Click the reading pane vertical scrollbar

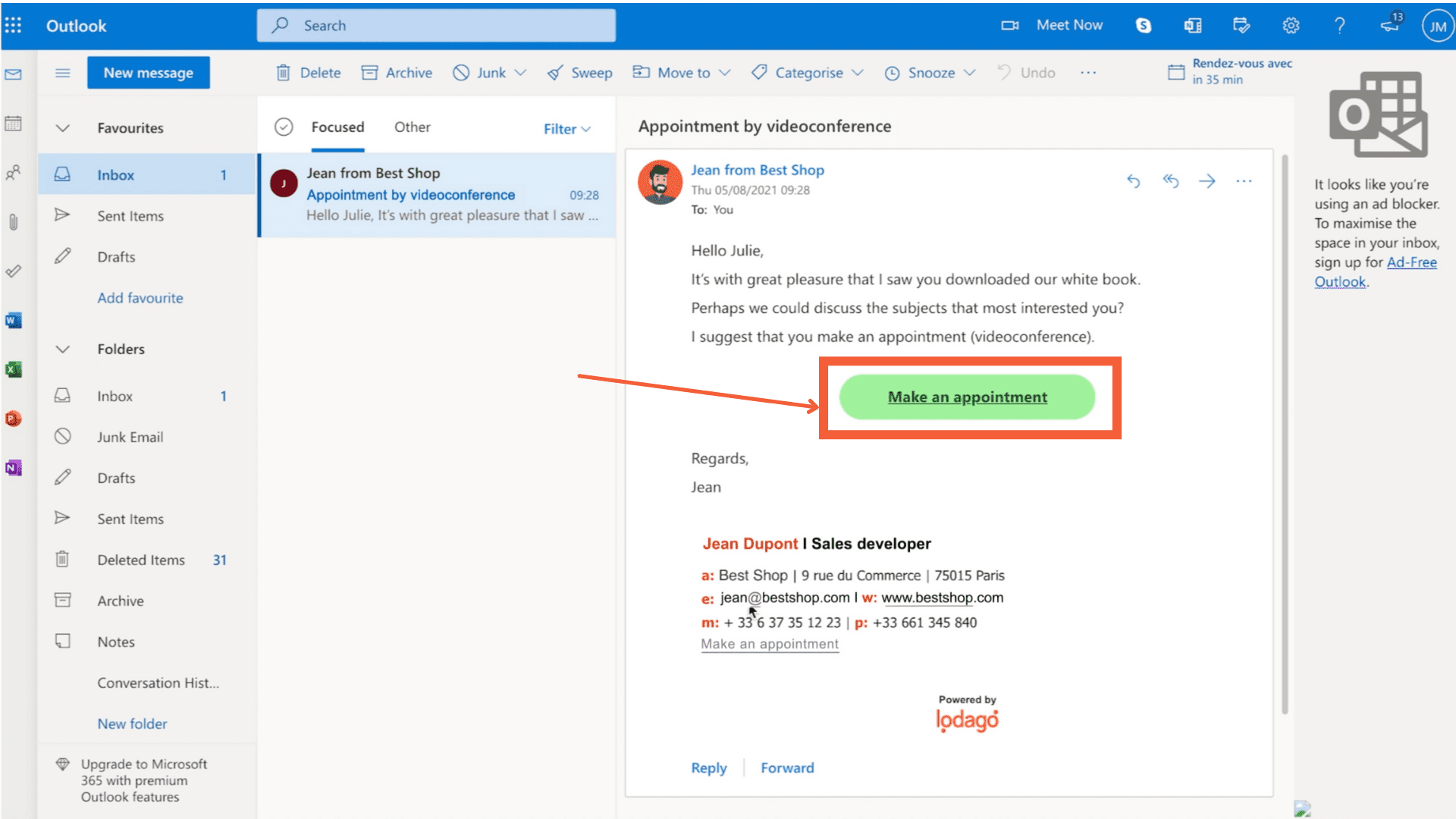point(1285,434)
